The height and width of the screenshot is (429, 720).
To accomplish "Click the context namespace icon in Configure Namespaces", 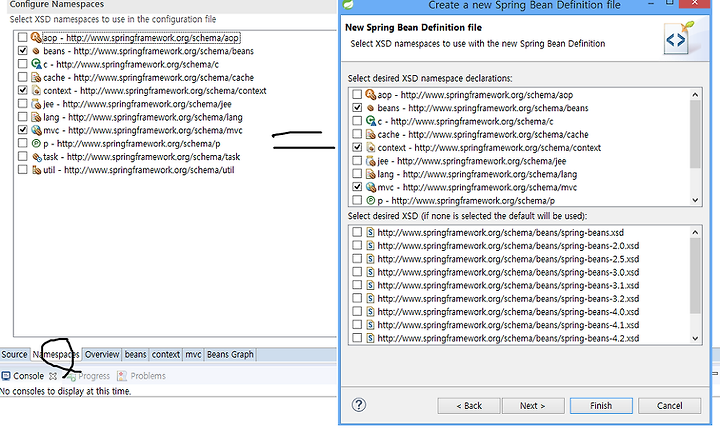I will 36,90.
